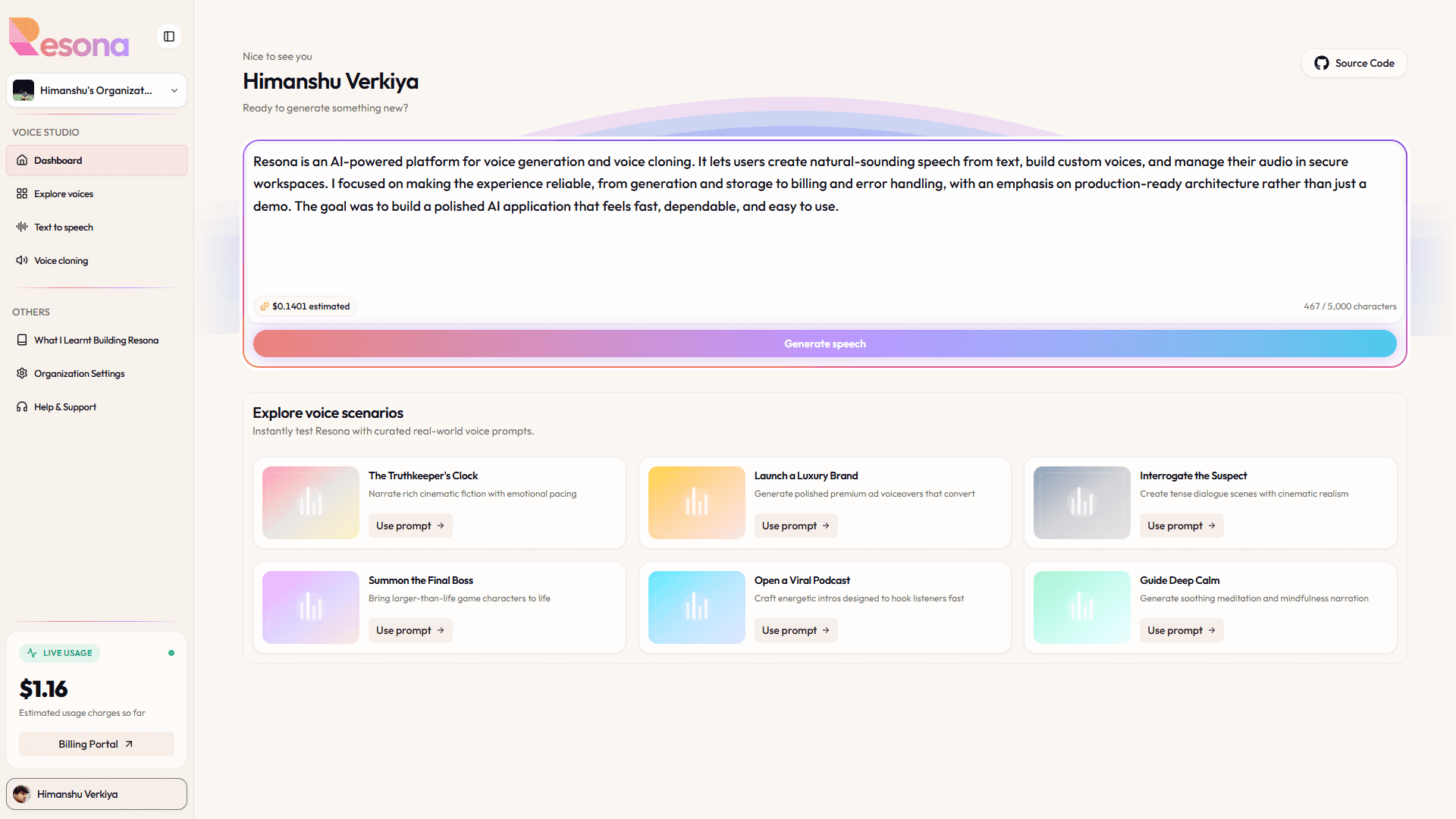Click the Guide Deep Calm title
The width and height of the screenshot is (1456, 819).
pyautogui.click(x=1180, y=580)
